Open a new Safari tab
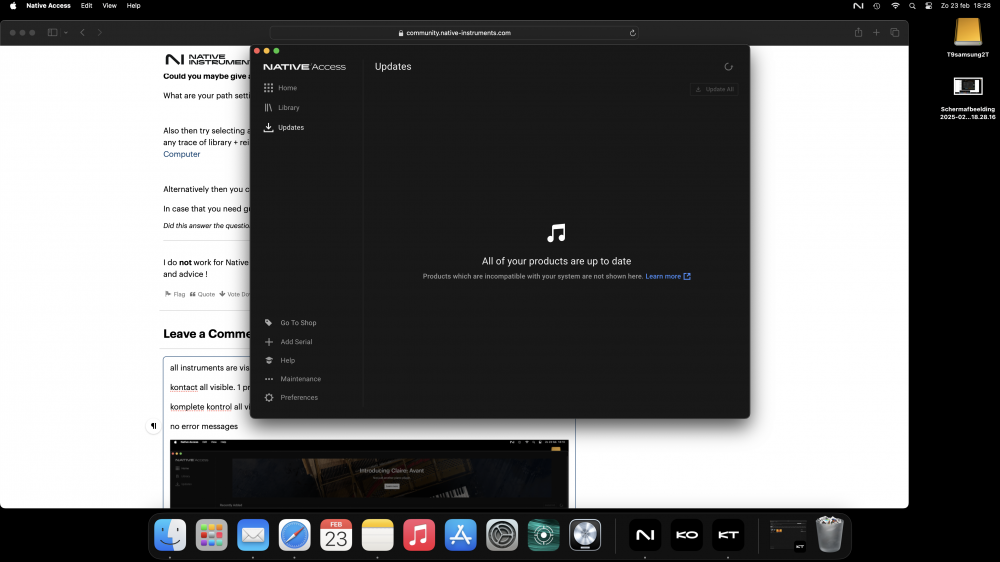Viewport: 1000px width, 562px height. point(876,33)
